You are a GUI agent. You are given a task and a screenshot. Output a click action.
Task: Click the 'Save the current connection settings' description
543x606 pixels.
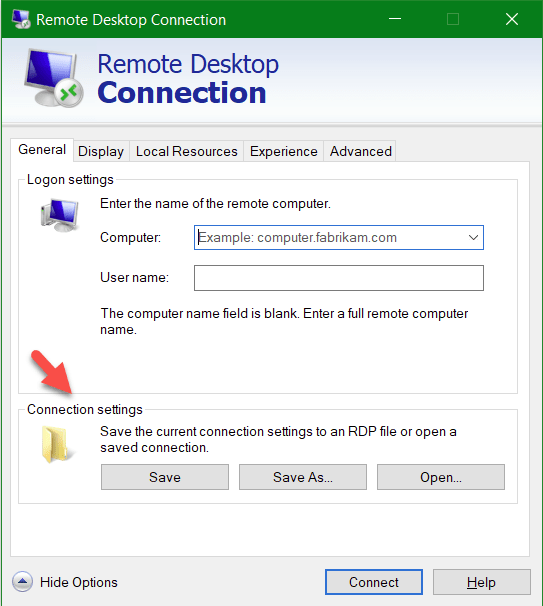[278, 439]
